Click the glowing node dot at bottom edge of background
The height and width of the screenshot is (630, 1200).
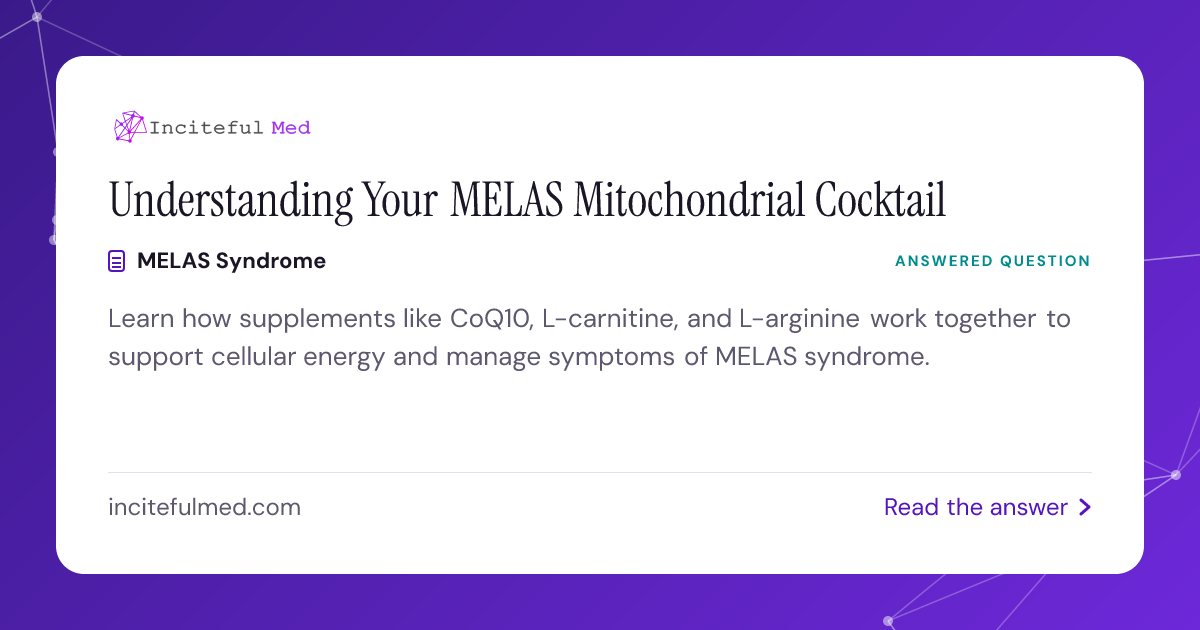887,621
